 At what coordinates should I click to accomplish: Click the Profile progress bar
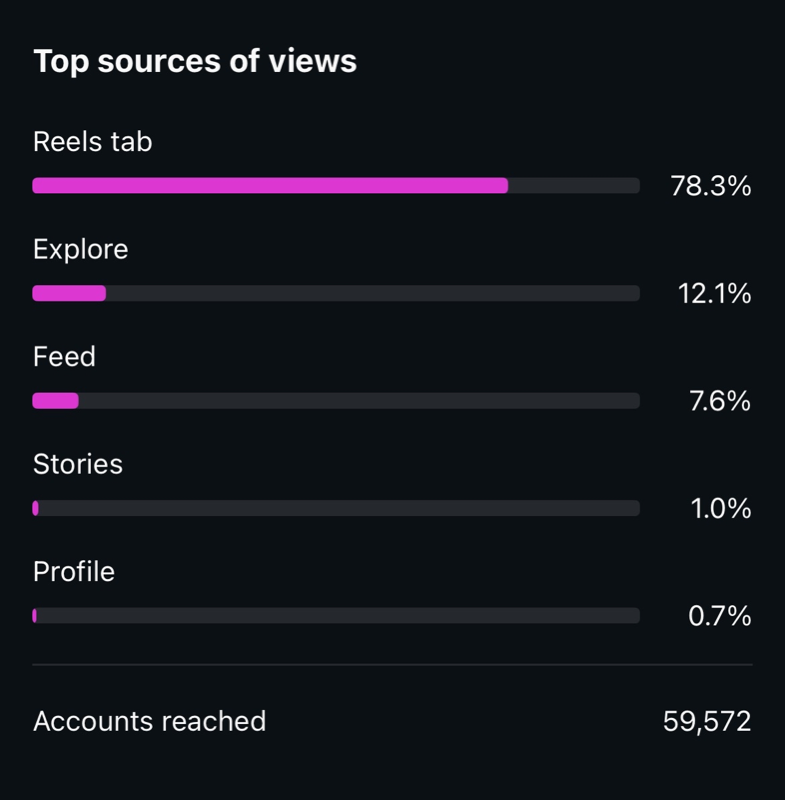coord(337,616)
